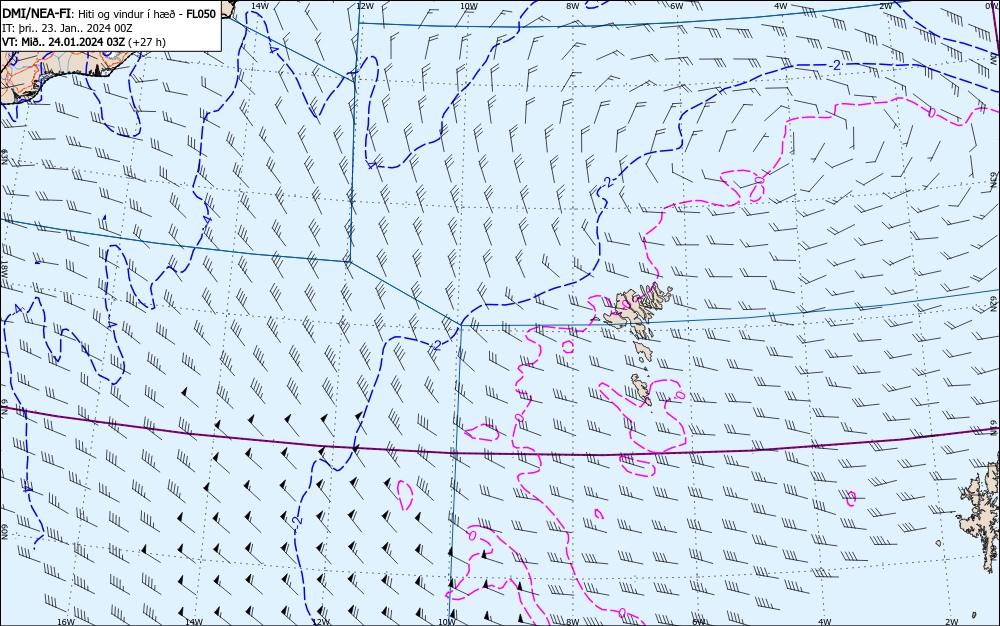This screenshot has height=626, width=1000.
Task: Click the "VT: Mið.. 24.01.2024 03Z" valid time
Action: (x=64, y=42)
